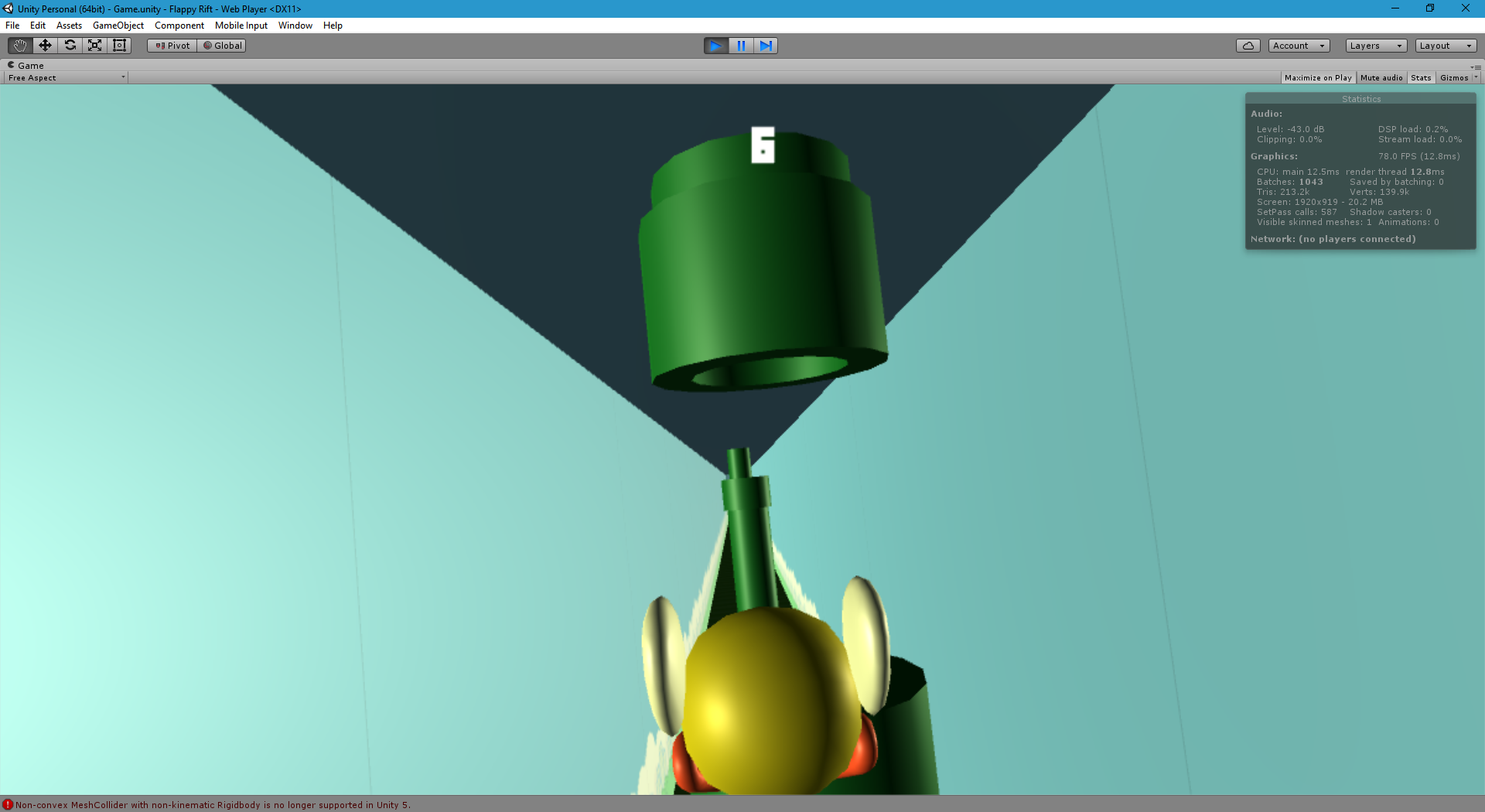
Task: Open the Account dropdown
Action: pyautogui.click(x=1299, y=46)
